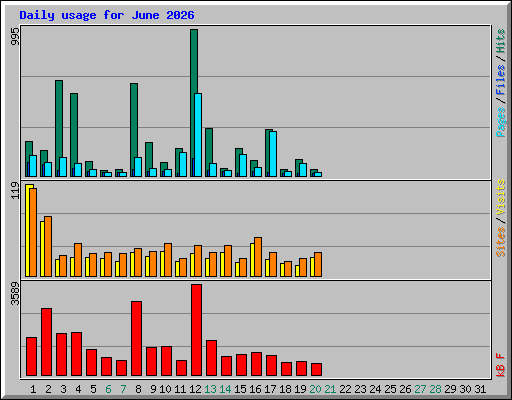This screenshot has width=512, height=400.
Task: Click green weekend day label 20
Action: click(x=315, y=389)
